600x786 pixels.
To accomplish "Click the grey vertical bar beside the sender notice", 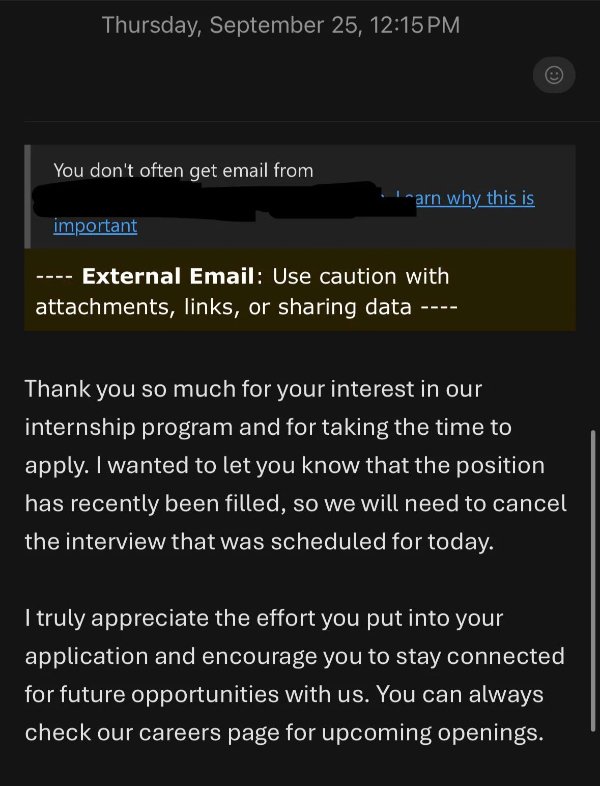I will pyautogui.click(x=29, y=196).
